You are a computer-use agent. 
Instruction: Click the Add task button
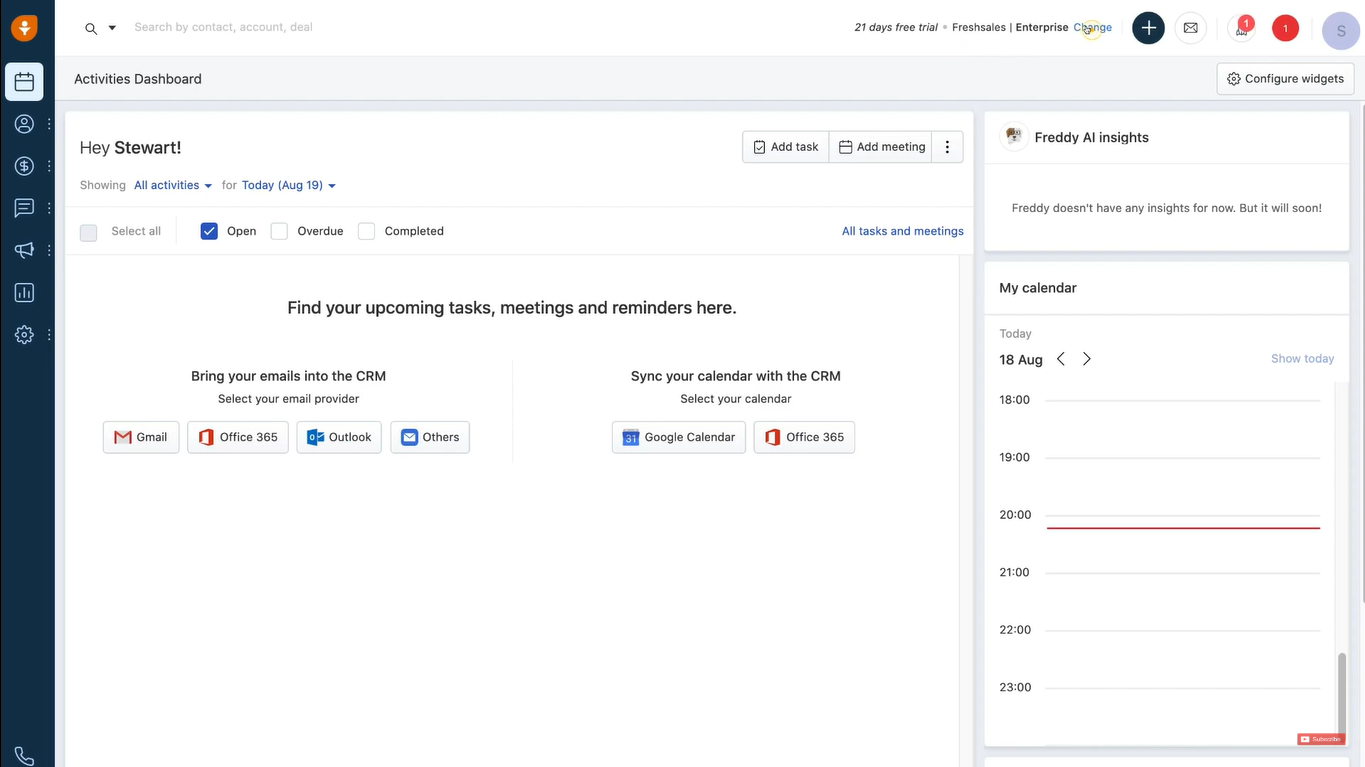[785, 147]
